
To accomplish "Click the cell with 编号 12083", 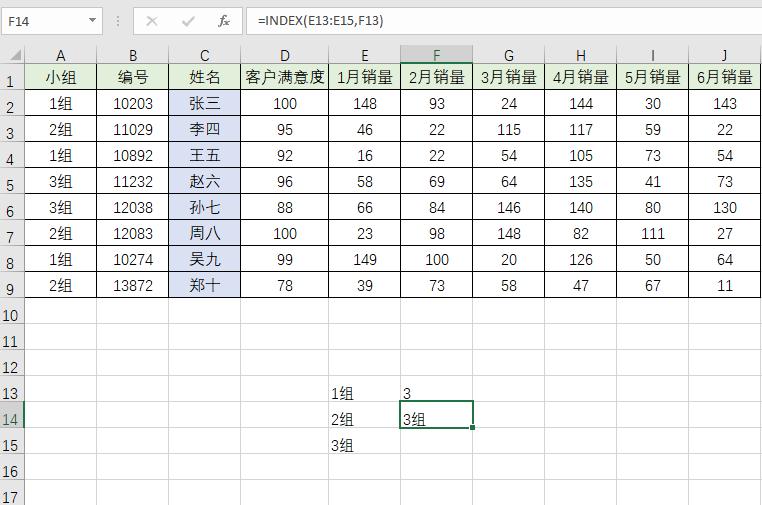I will point(133,233).
